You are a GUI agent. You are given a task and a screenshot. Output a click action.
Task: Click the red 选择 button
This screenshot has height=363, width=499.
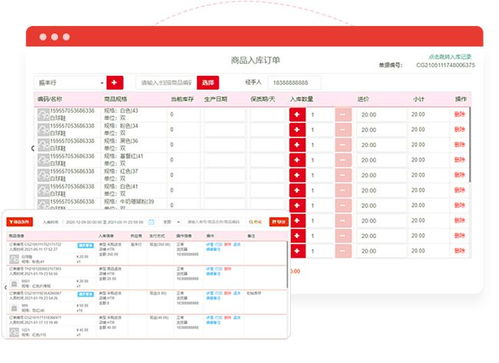208,82
